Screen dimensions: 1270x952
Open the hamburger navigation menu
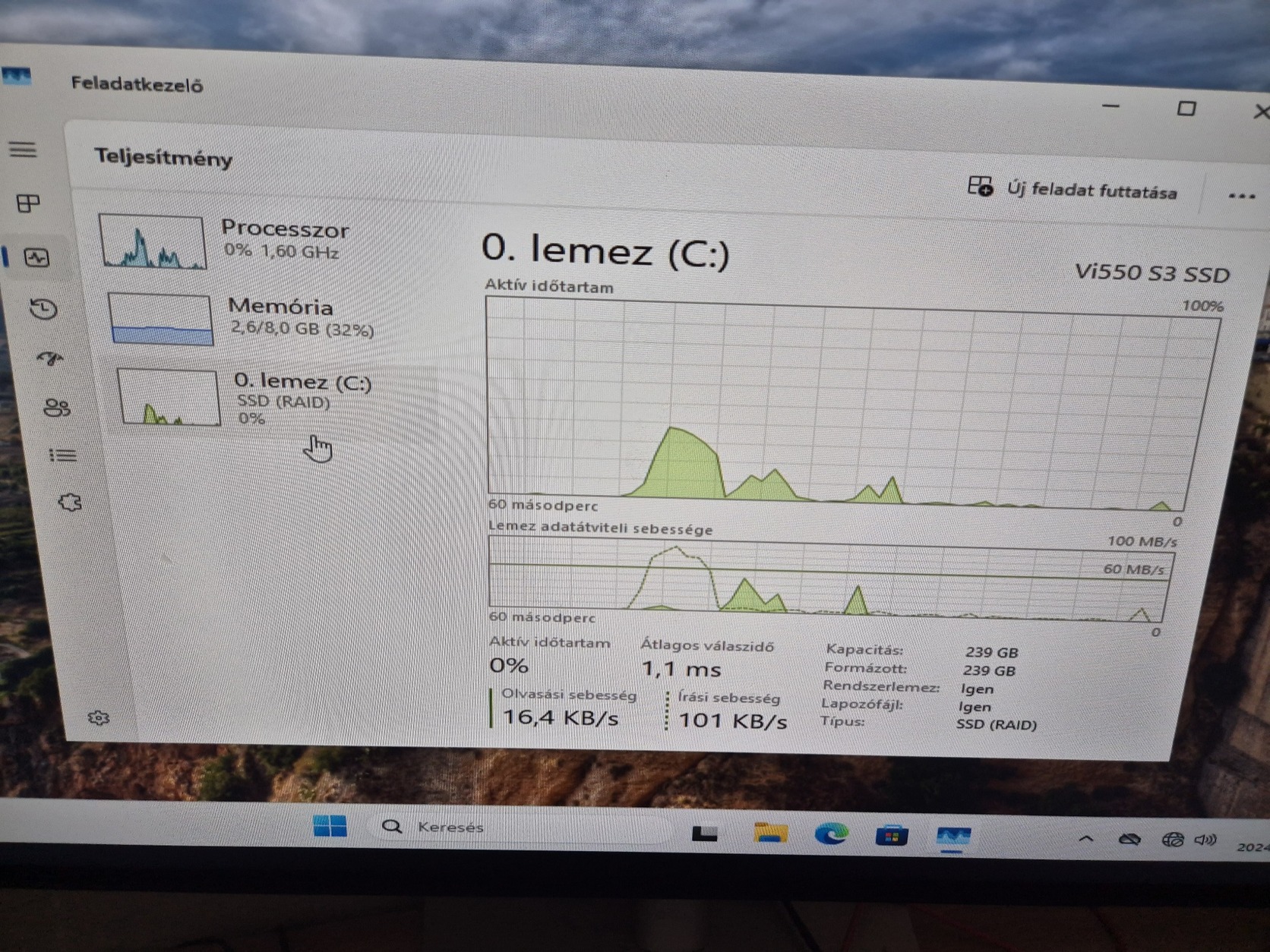pos(23,149)
